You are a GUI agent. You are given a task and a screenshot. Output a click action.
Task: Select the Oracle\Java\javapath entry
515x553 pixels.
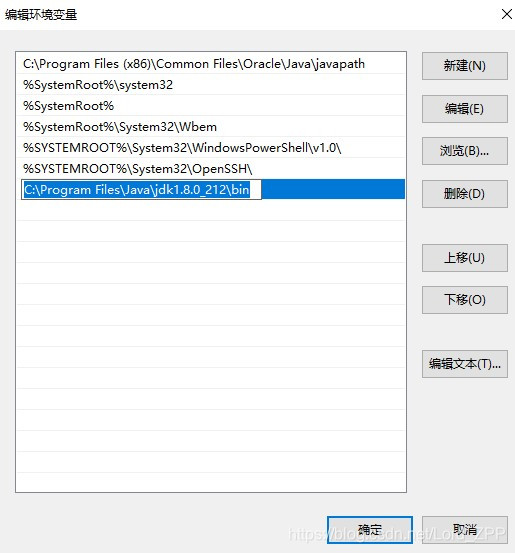(211, 64)
